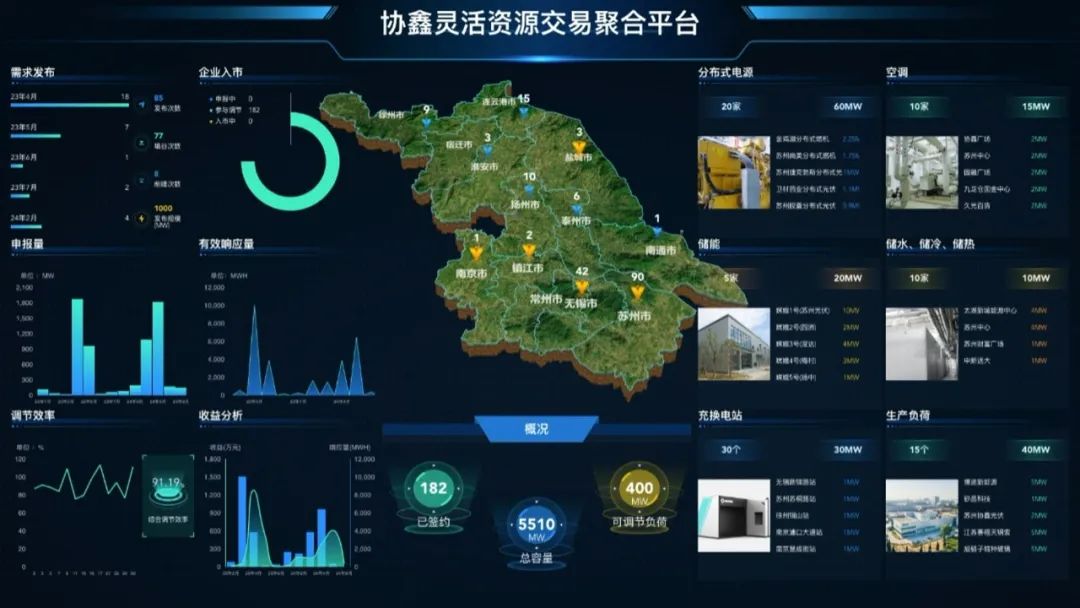This screenshot has height=608, width=1080.
Task: Click the tallest blue bar in 收益分析 chart
Action: tap(242, 521)
